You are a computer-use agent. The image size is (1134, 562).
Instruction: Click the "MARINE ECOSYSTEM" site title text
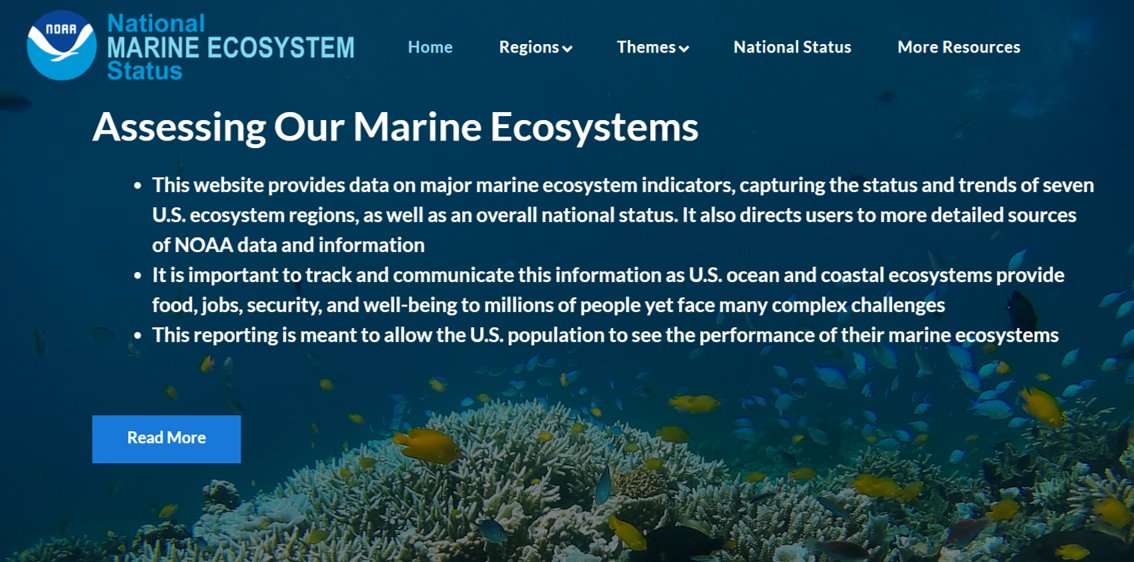(230, 47)
